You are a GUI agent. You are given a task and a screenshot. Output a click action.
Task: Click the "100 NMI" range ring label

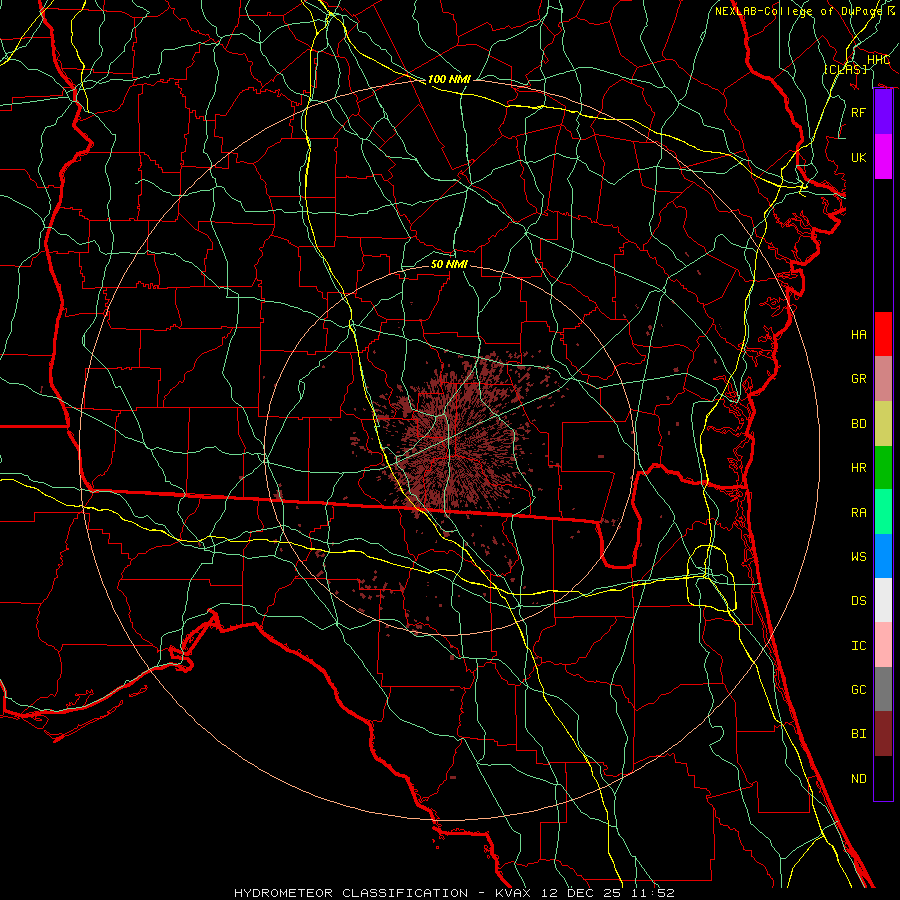(449, 79)
